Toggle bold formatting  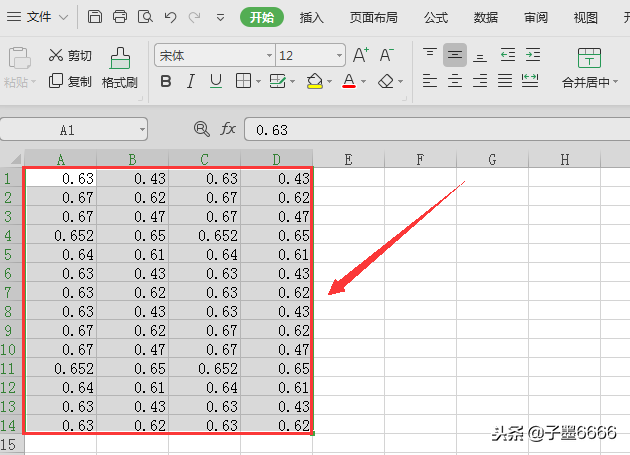pyautogui.click(x=166, y=81)
